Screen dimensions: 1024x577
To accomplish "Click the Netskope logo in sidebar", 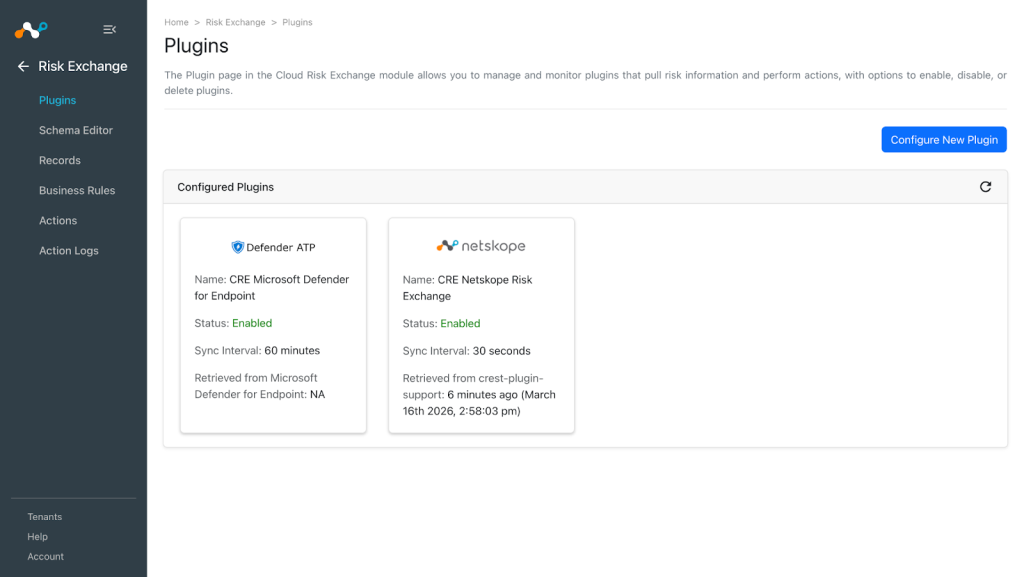I will [31, 29].
